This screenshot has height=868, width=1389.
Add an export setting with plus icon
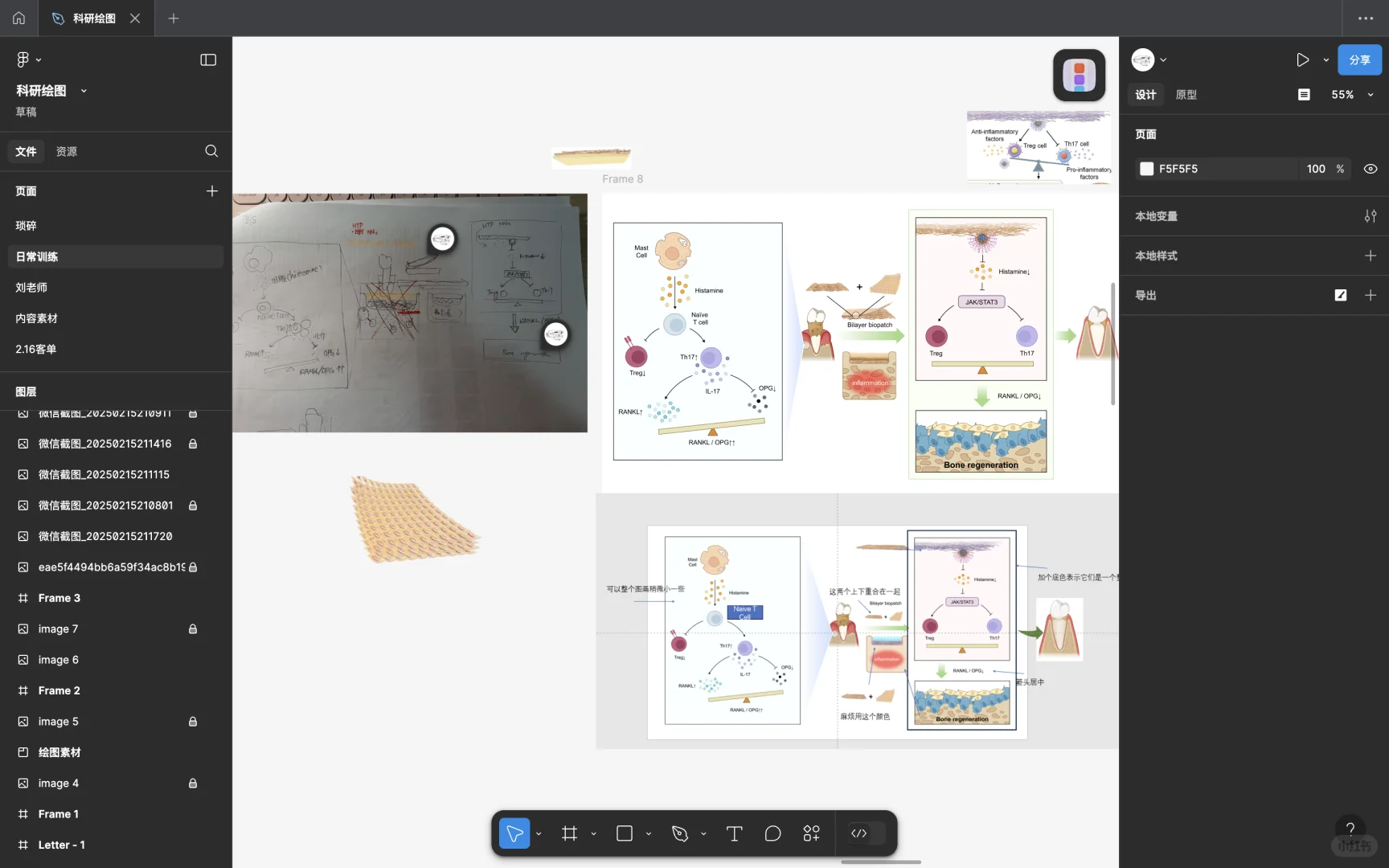[x=1371, y=295]
